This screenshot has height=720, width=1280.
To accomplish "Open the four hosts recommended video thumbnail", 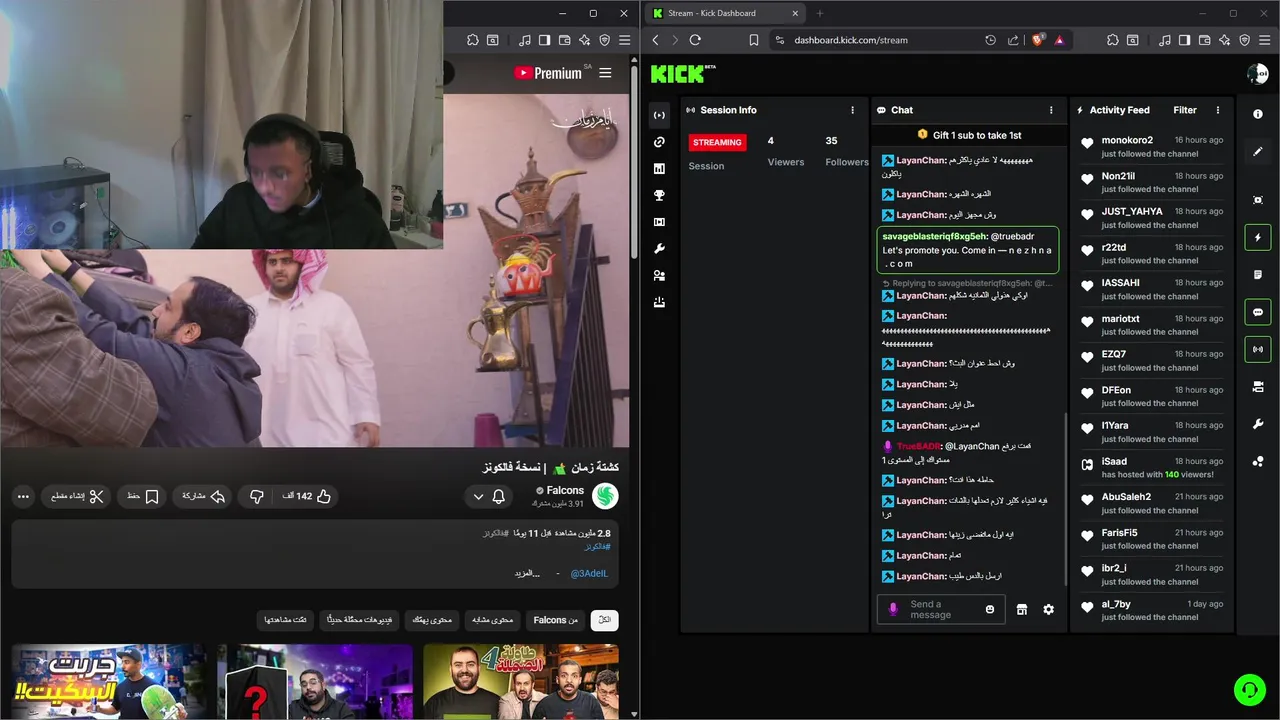I will pos(521,682).
